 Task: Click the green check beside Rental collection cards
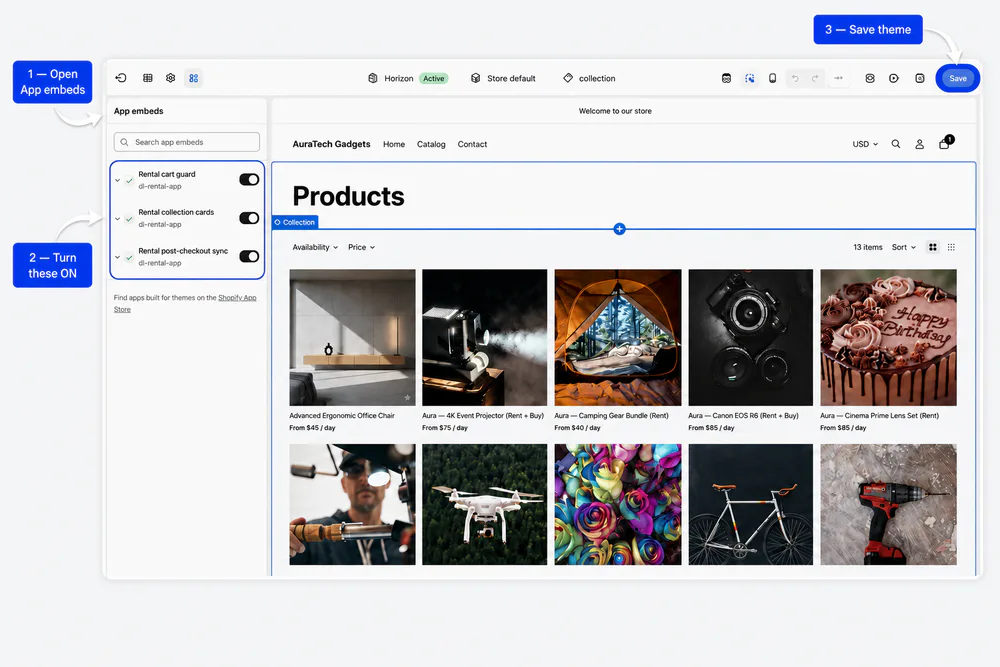129,219
